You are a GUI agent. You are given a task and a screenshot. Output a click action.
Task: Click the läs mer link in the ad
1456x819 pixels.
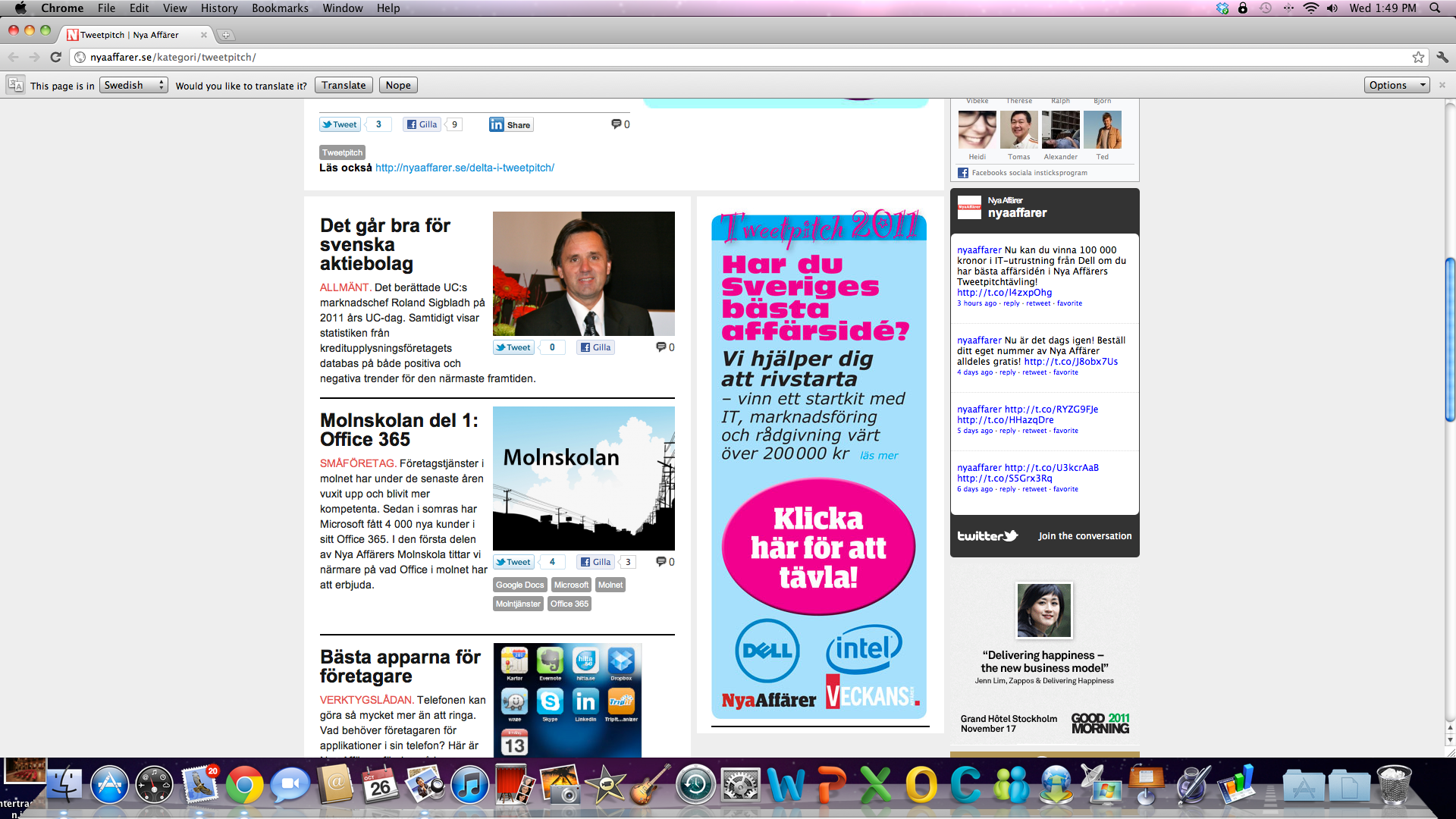click(x=879, y=455)
